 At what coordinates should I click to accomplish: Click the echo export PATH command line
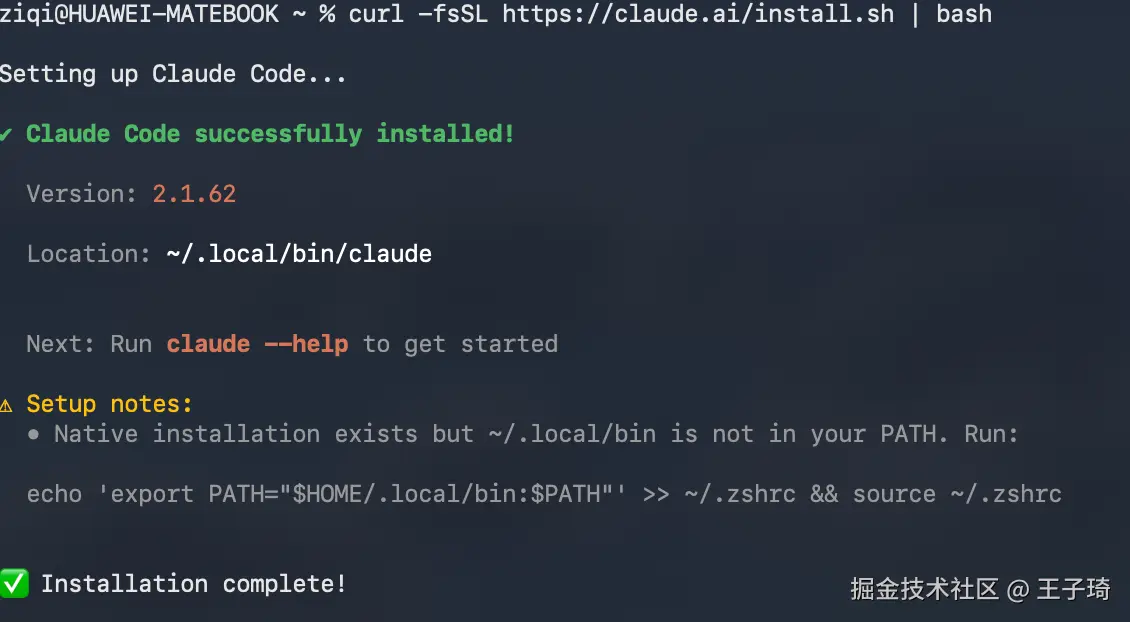[x=543, y=494]
